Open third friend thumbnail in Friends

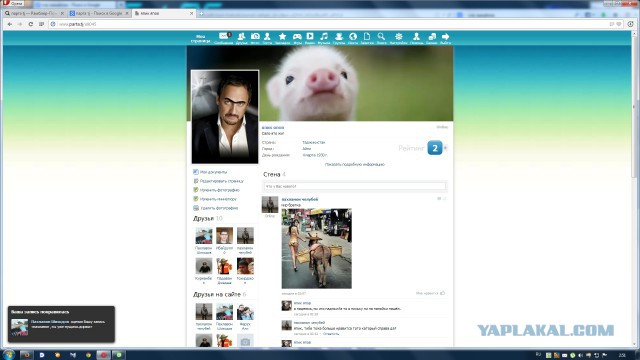click(245, 236)
